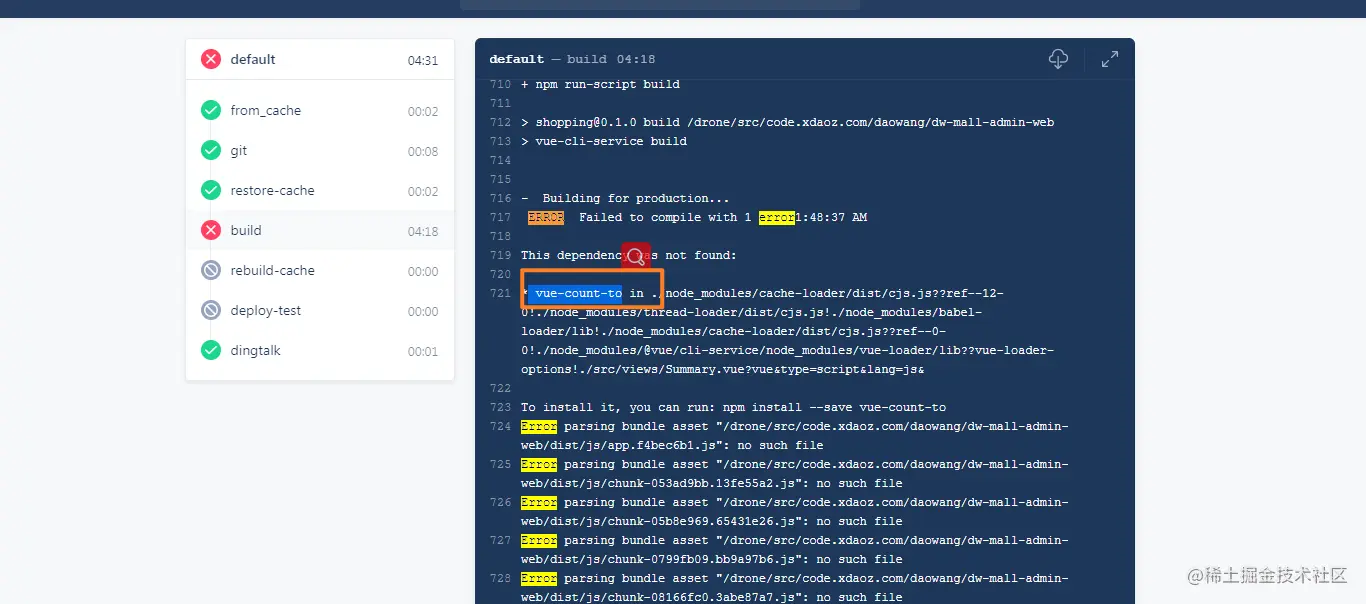Open the default stage header

click(x=320, y=60)
